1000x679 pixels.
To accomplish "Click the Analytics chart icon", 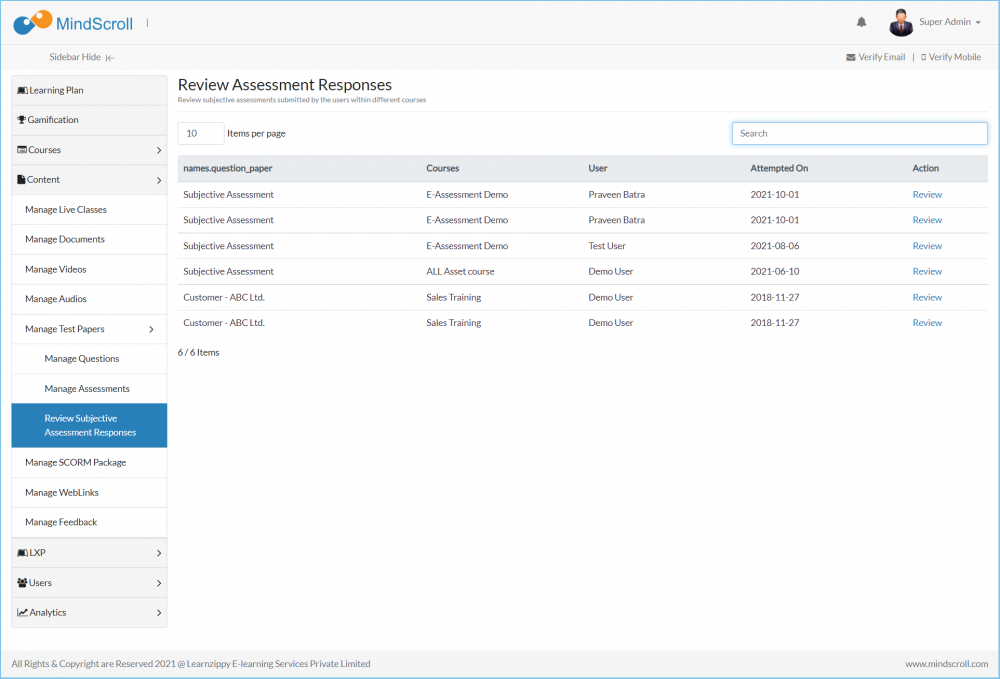I will click(22, 613).
